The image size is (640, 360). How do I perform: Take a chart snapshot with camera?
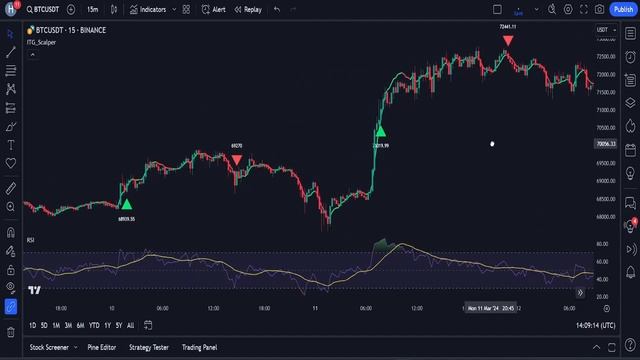pos(599,9)
